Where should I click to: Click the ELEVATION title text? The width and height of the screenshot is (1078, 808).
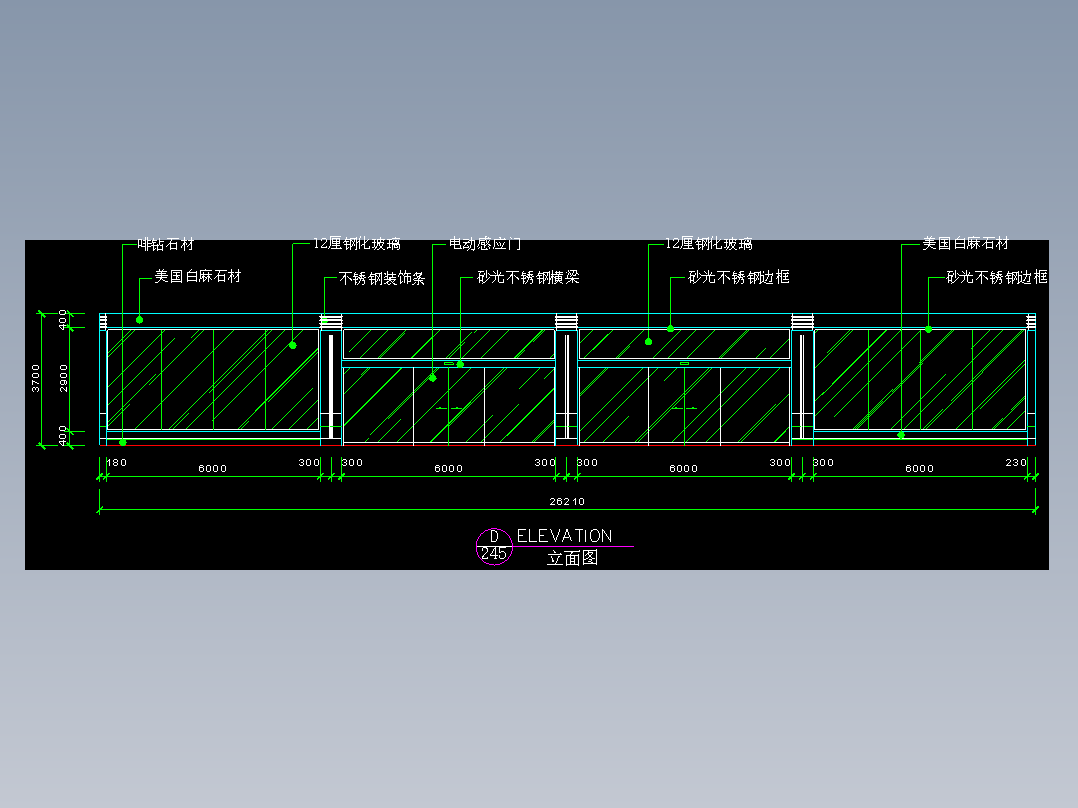564,536
